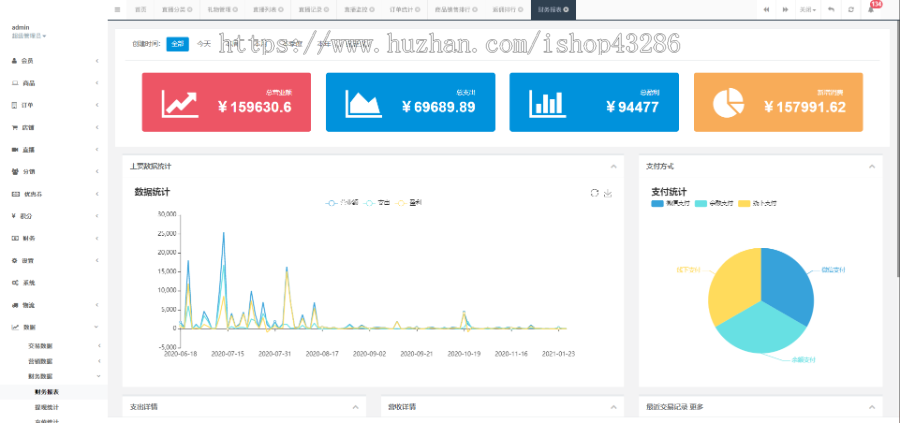This screenshot has height=423, width=900.
Task: Toggle the 余额支付 cyan legend item
Action: point(713,204)
